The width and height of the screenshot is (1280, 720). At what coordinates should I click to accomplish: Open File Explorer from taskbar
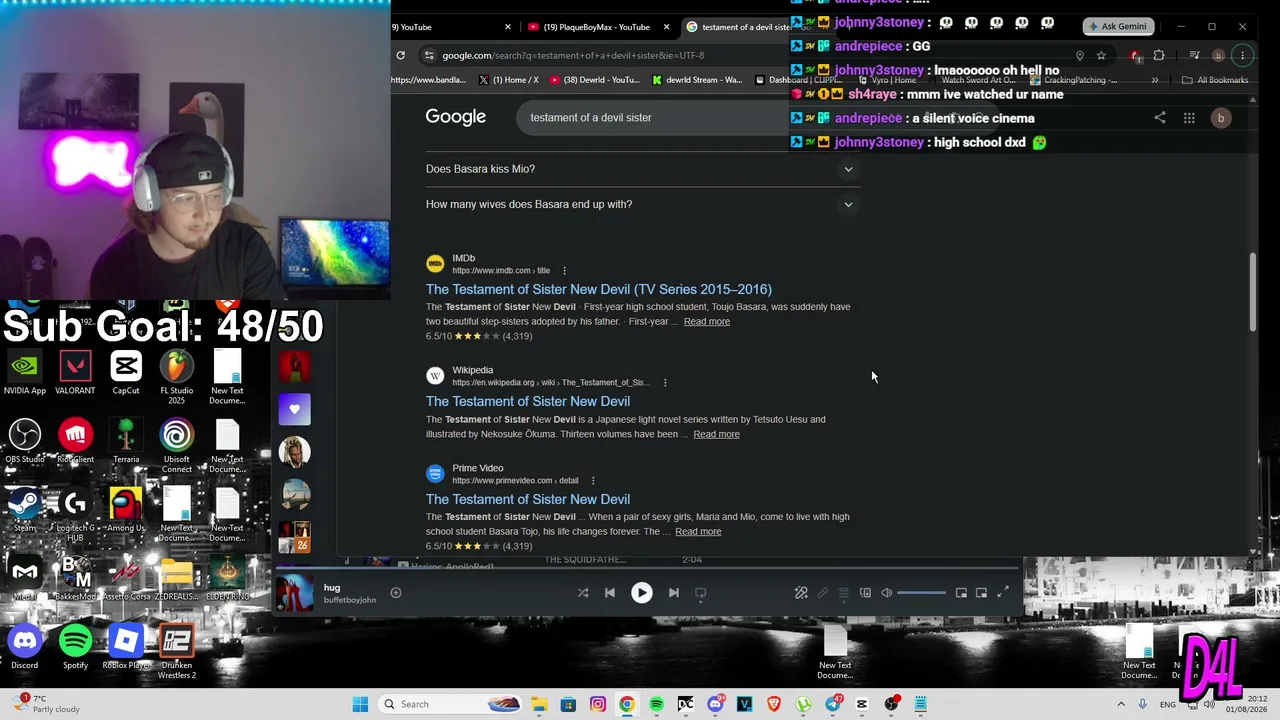(538, 704)
